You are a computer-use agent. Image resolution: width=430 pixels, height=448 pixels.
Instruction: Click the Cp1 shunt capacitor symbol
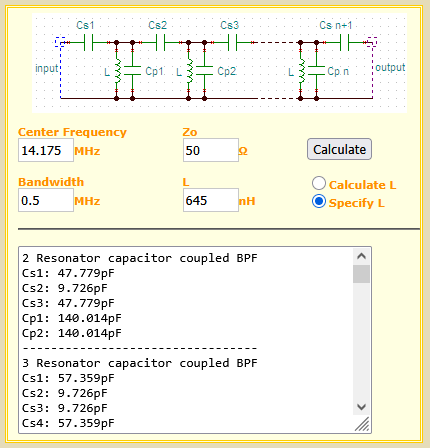tap(133, 71)
